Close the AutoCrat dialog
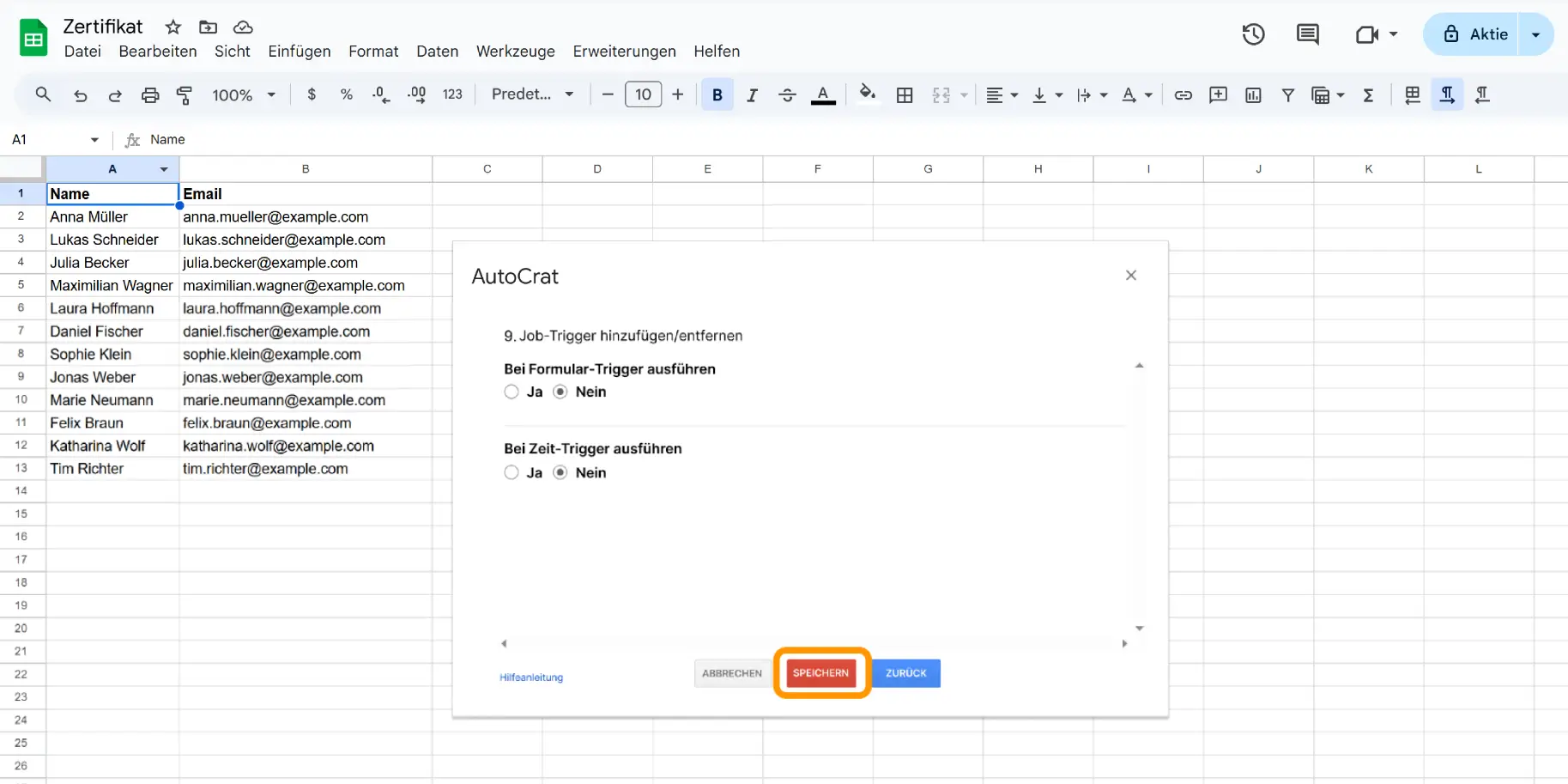Image resolution: width=1568 pixels, height=784 pixels. pyautogui.click(x=1131, y=276)
